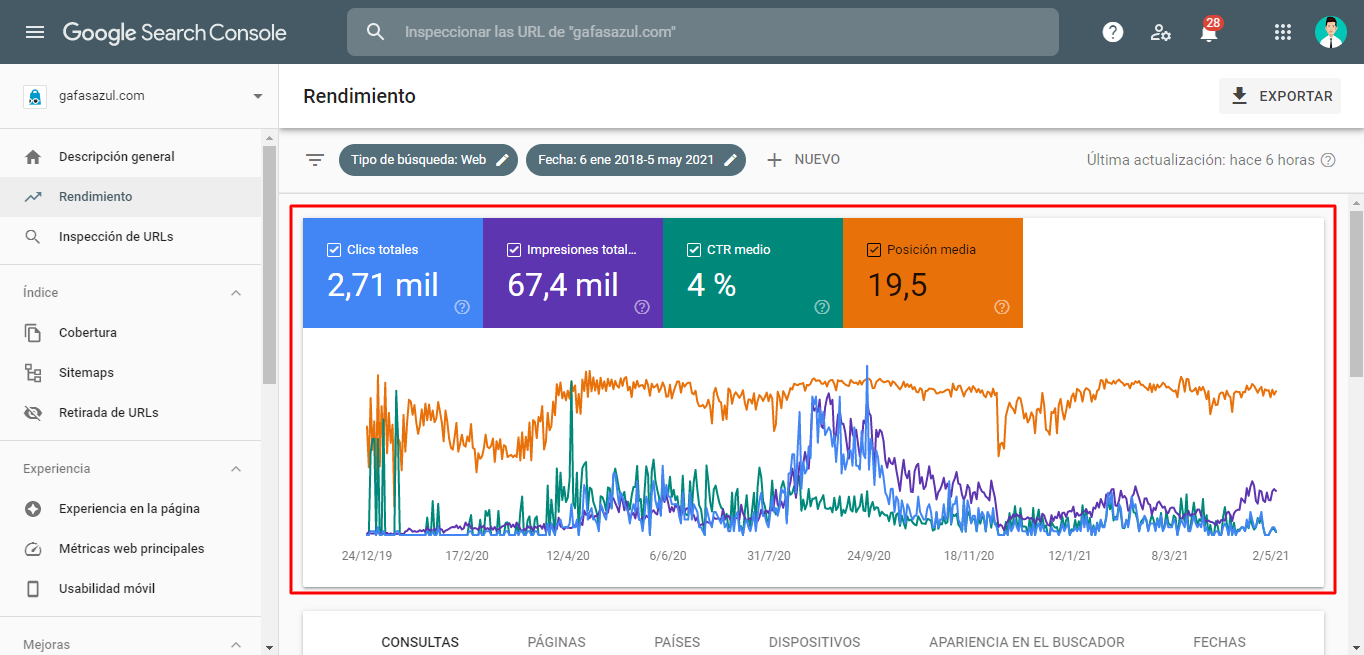1364x655 pixels.
Task: Switch to the PAÍSES tab
Action: [677, 642]
